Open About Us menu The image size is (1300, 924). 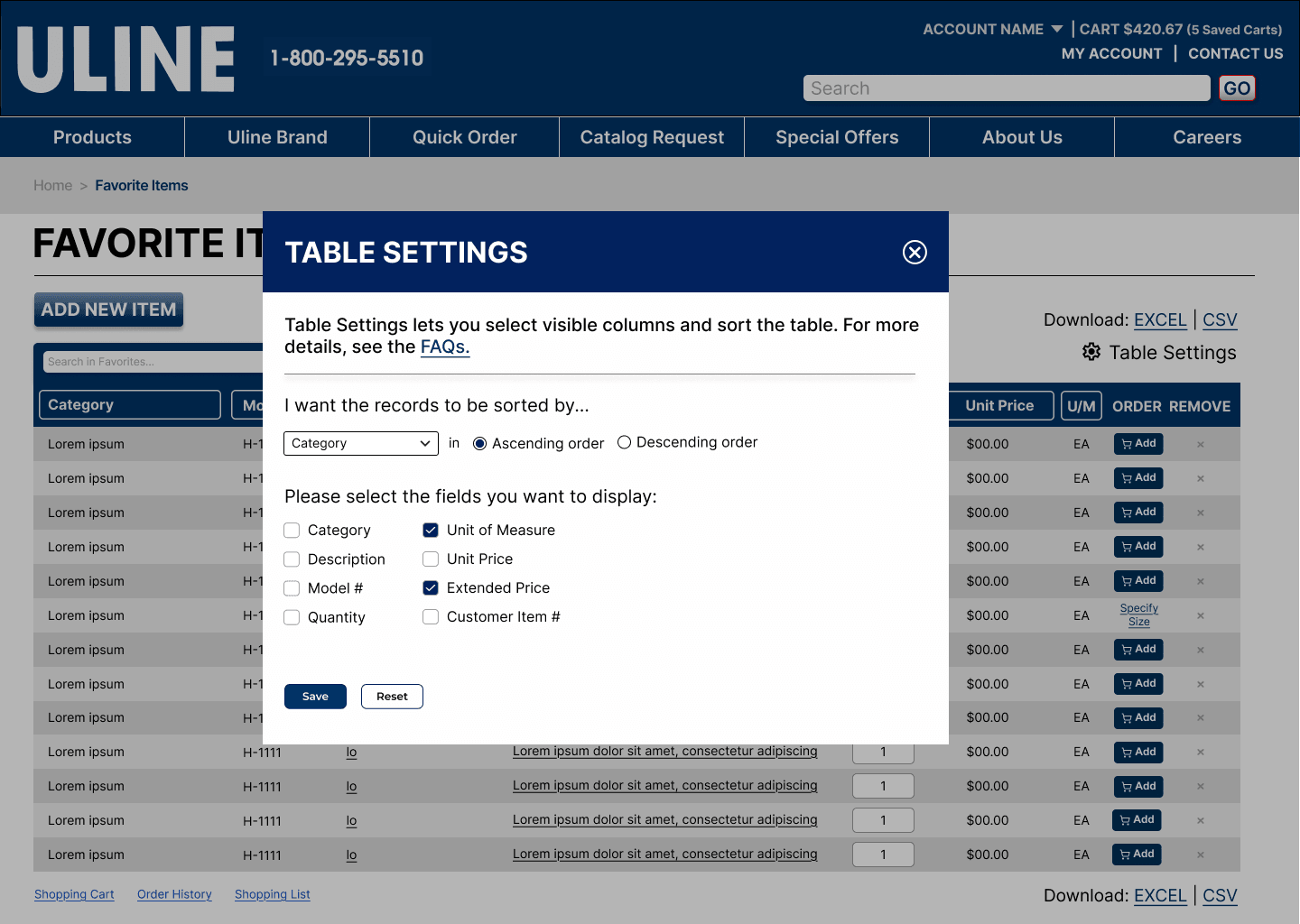(x=1022, y=137)
